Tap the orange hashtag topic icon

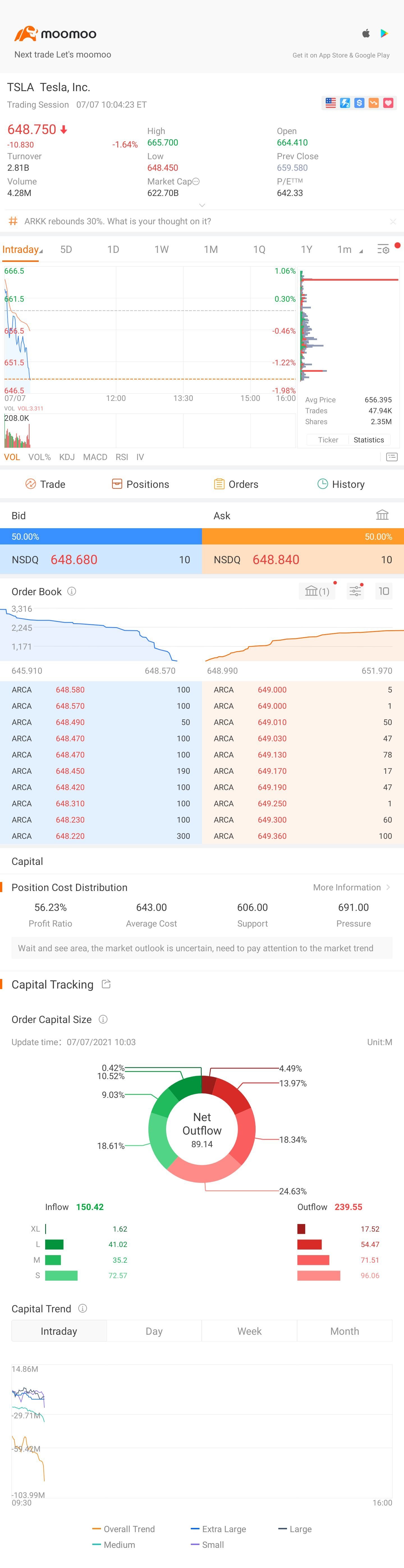click(x=13, y=221)
